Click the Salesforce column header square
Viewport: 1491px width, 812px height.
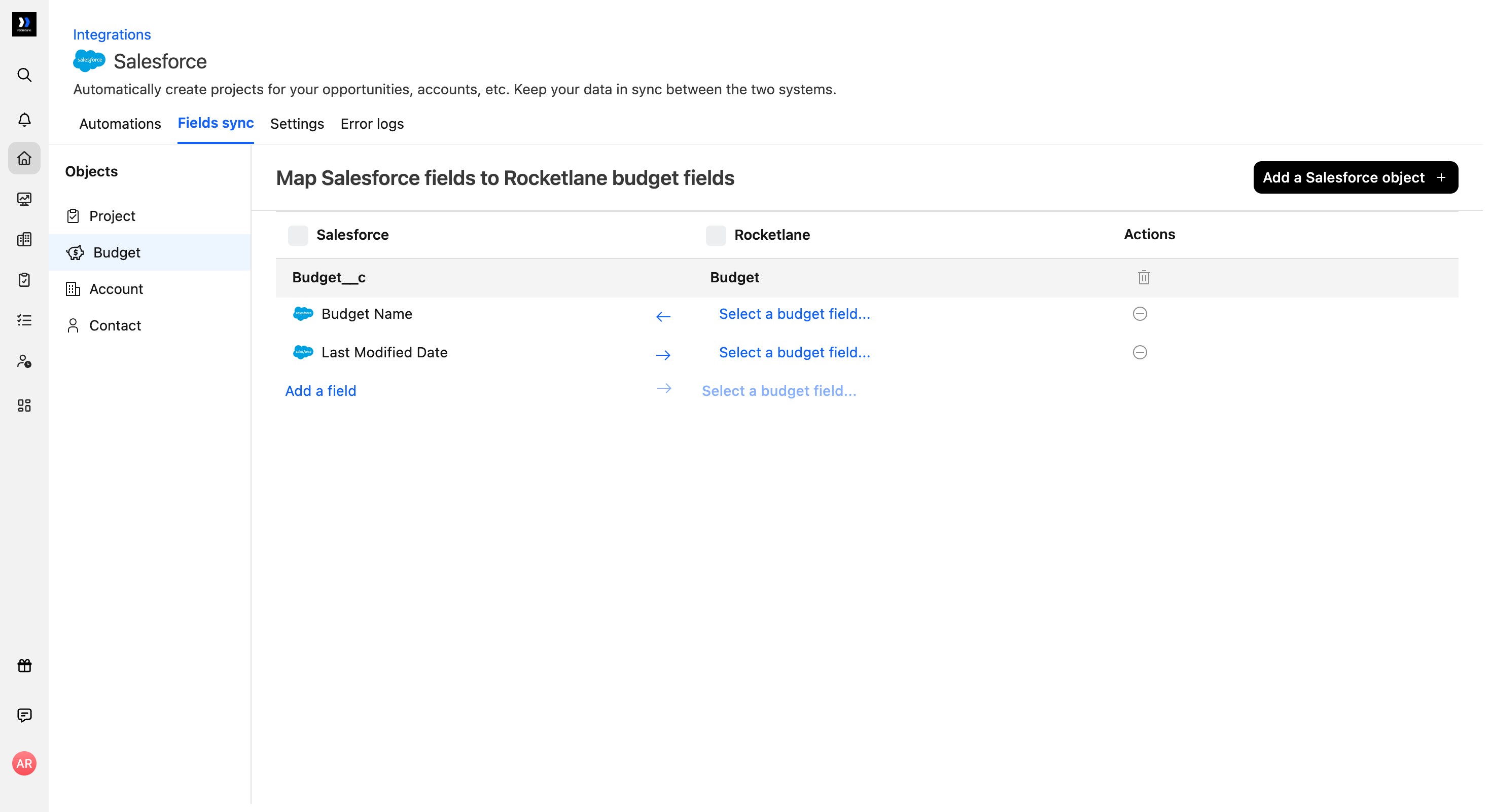(298, 235)
